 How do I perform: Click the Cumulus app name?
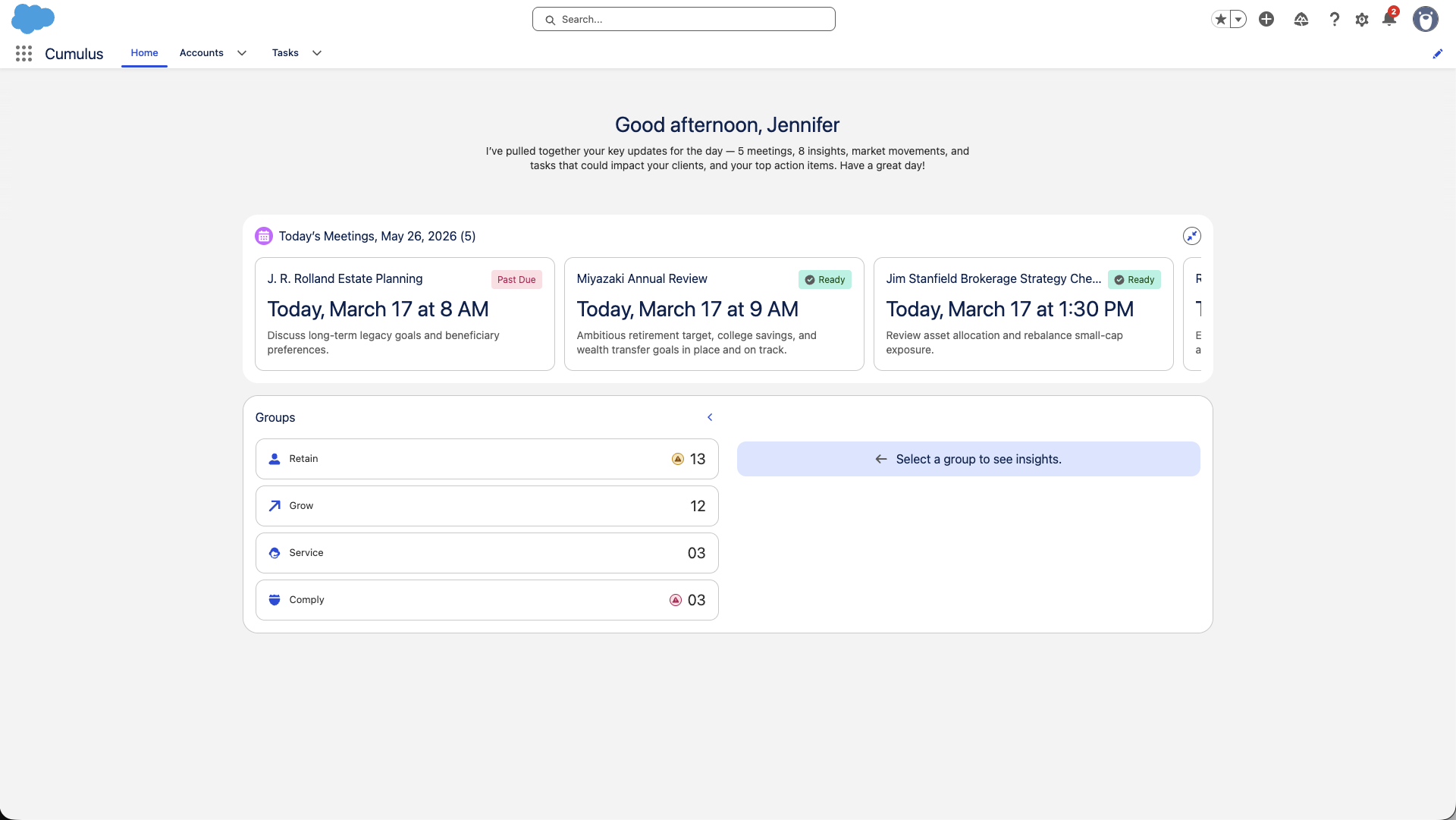coord(74,54)
